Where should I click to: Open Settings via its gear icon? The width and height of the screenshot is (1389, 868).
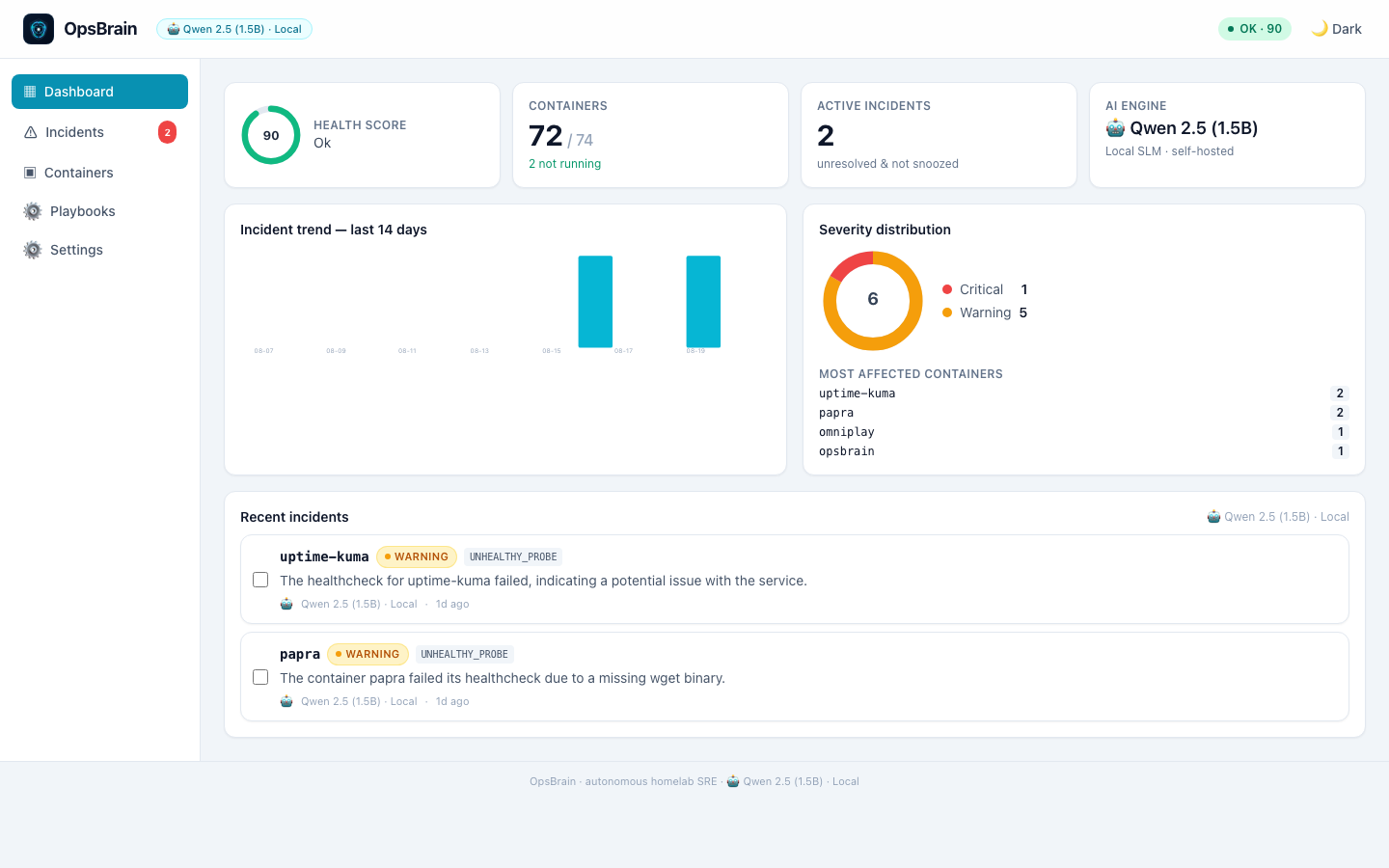pos(33,250)
